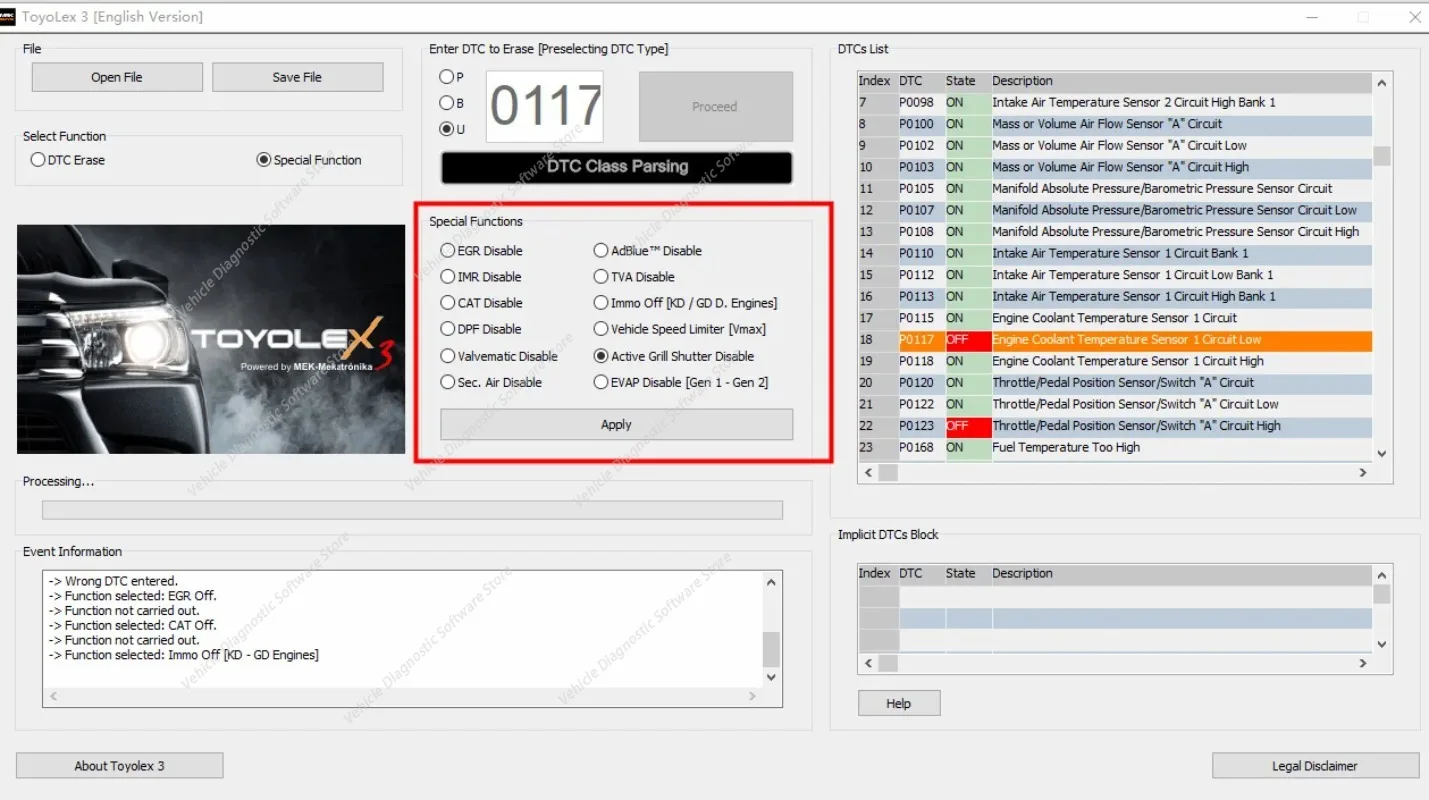
Task: Click the Save File button
Action: coord(297,77)
